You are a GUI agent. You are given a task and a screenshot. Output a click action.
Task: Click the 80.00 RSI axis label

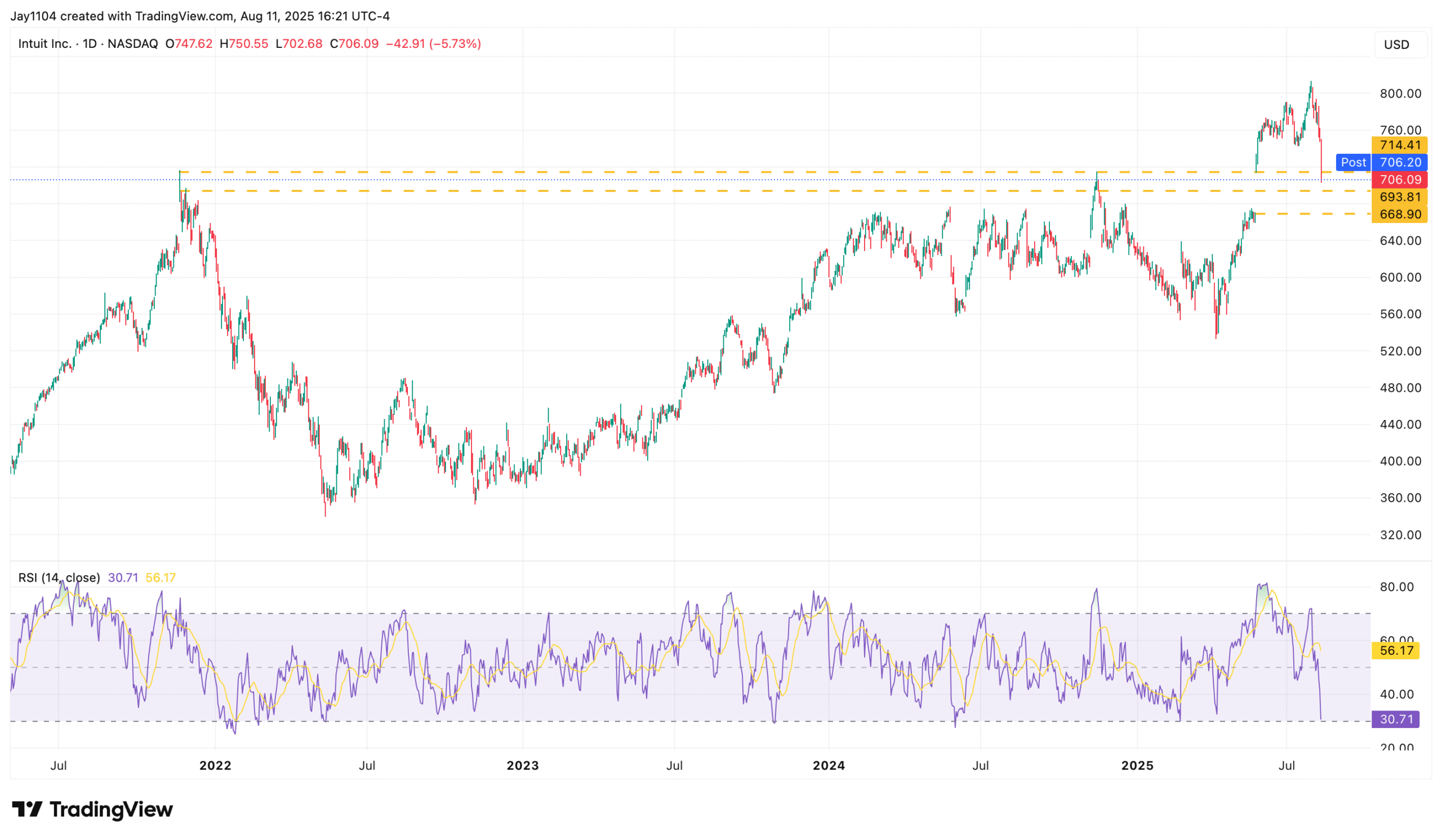click(x=1397, y=587)
